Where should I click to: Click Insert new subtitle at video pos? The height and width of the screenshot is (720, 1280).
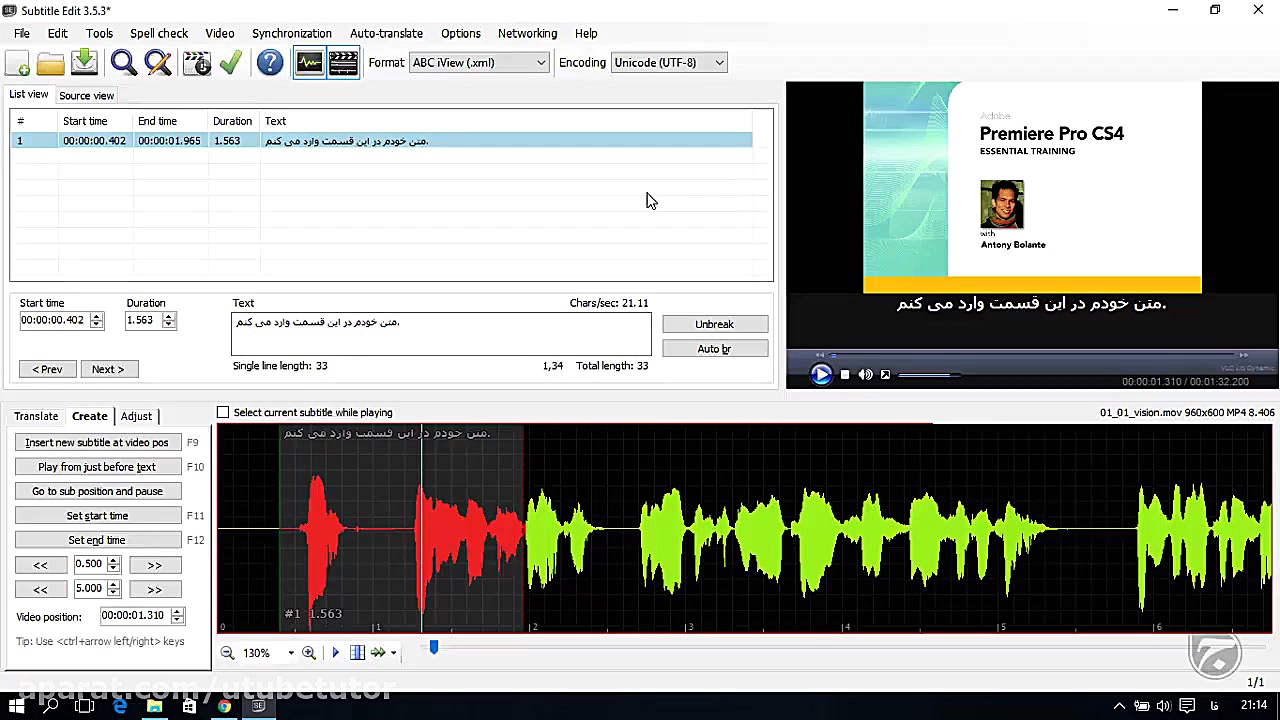[97, 442]
